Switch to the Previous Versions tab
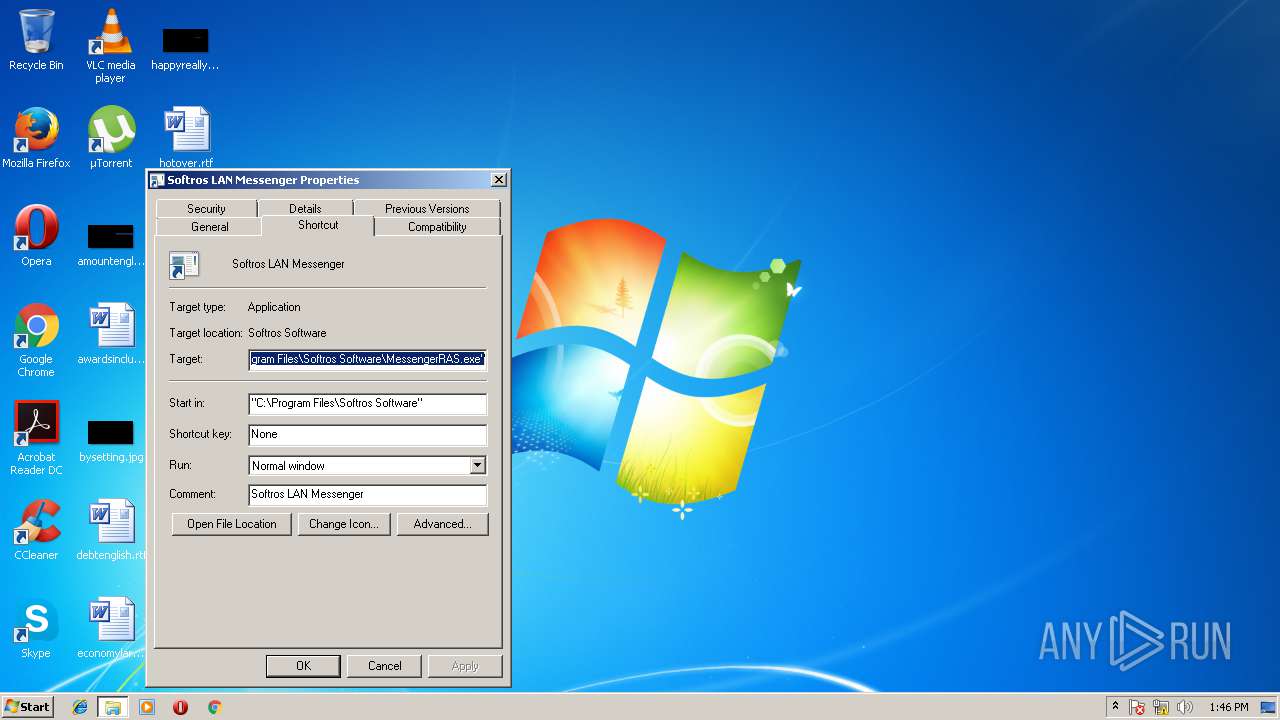Image resolution: width=1280 pixels, height=720 pixels. 427,208
